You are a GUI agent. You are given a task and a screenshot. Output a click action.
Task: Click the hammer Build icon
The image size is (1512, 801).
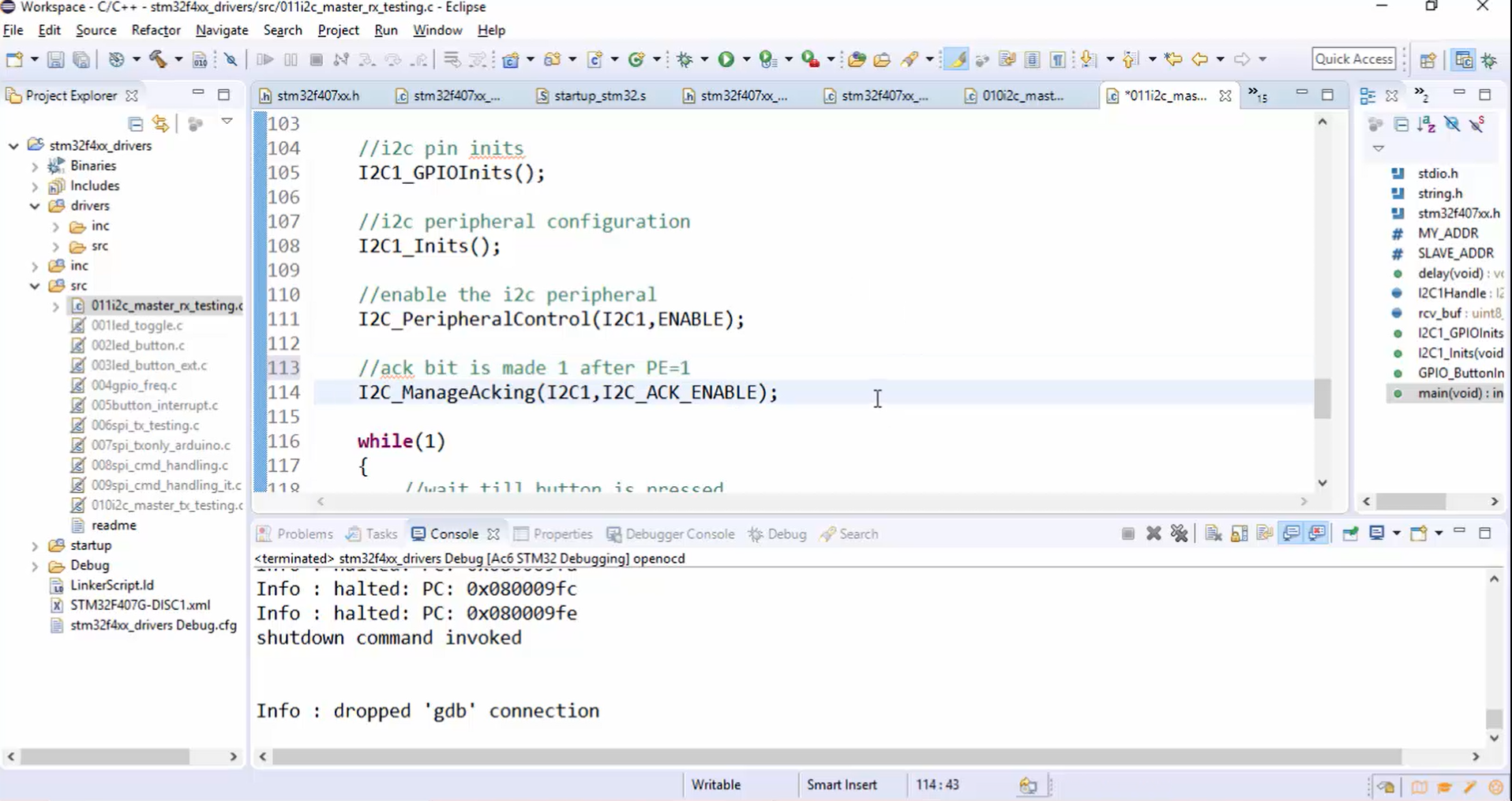158,59
